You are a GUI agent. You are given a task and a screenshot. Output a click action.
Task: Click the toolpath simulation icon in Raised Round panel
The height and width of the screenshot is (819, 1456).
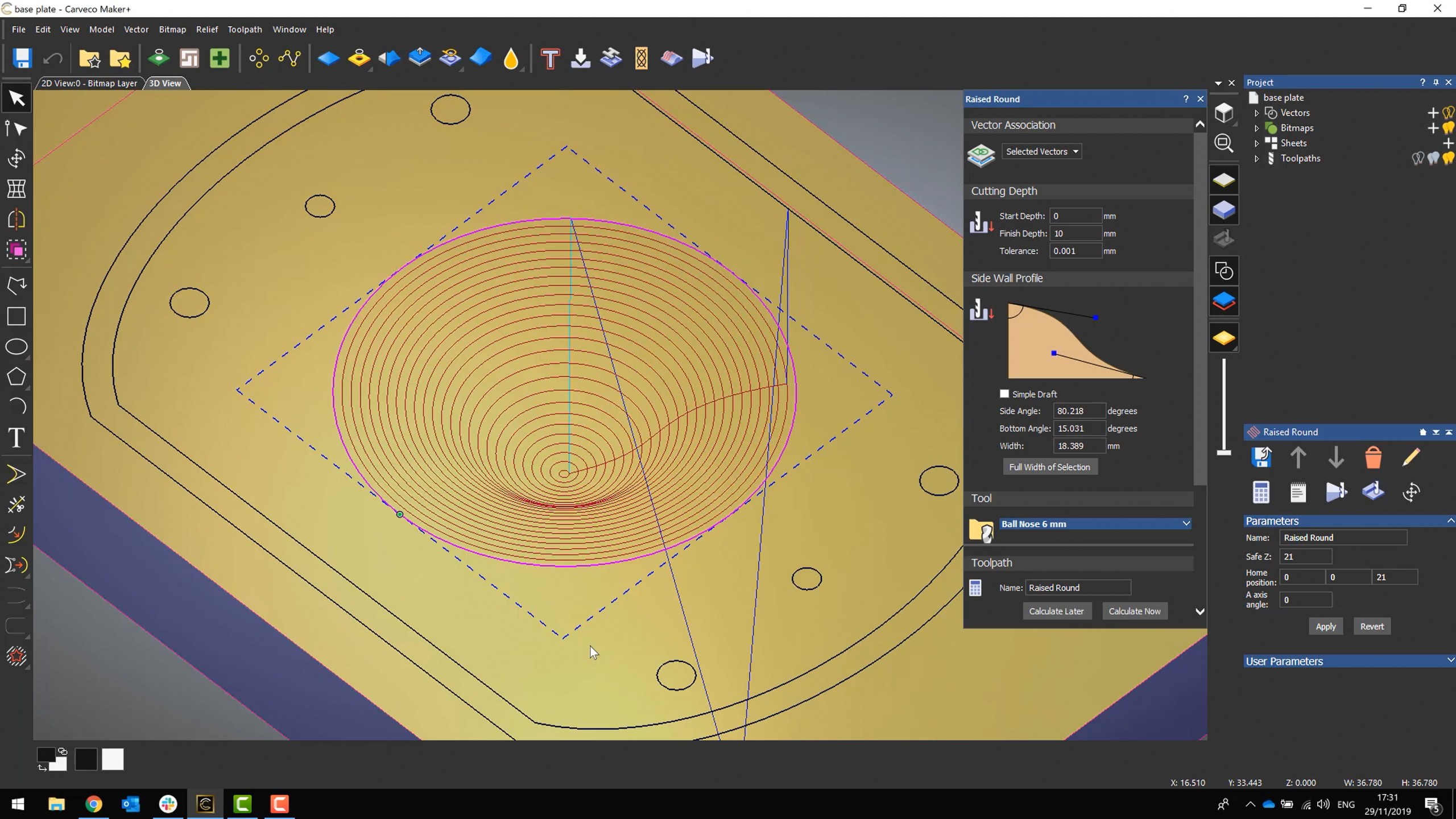(1336, 492)
